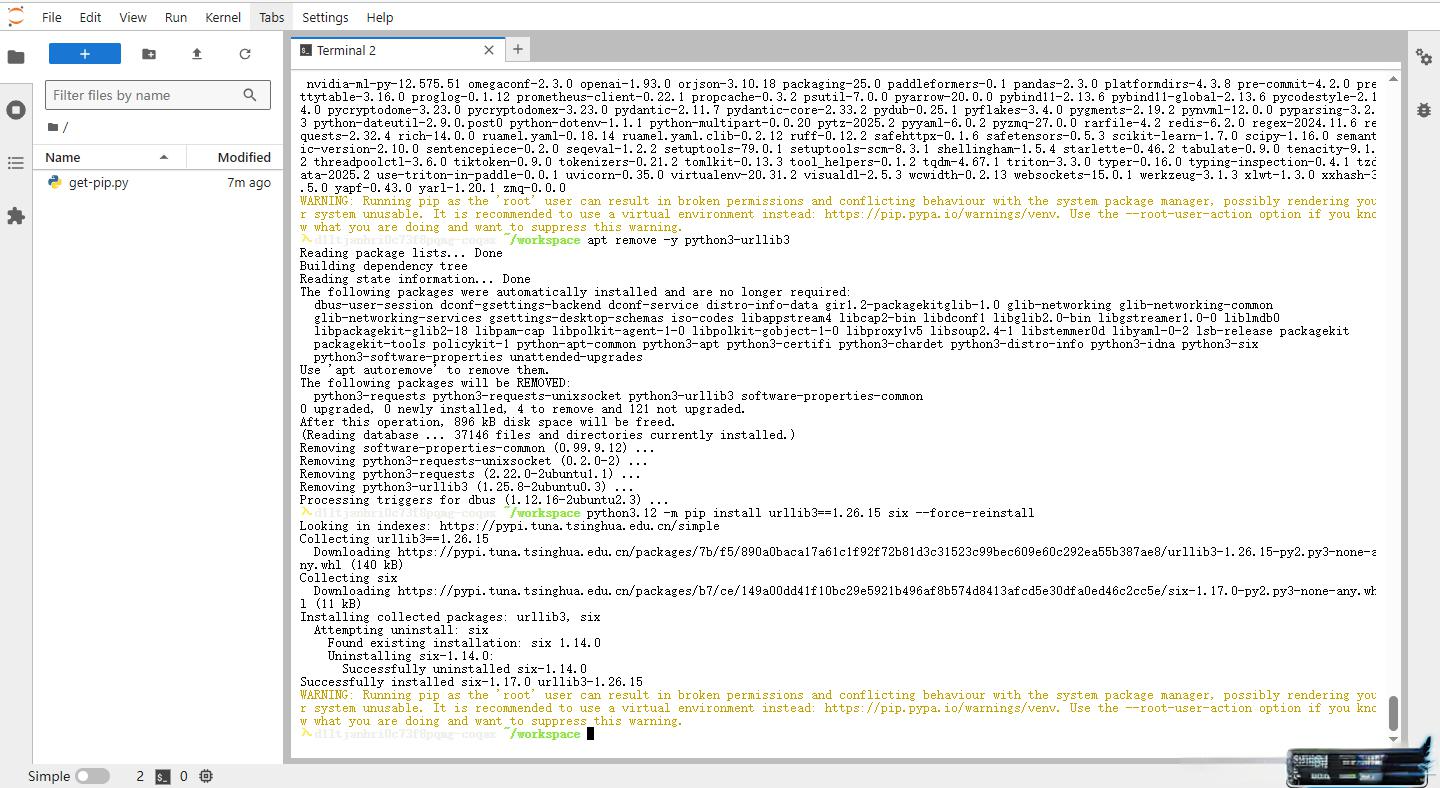The height and width of the screenshot is (788, 1440).
Task: Click the Filter files by name field
Action: pos(145,95)
